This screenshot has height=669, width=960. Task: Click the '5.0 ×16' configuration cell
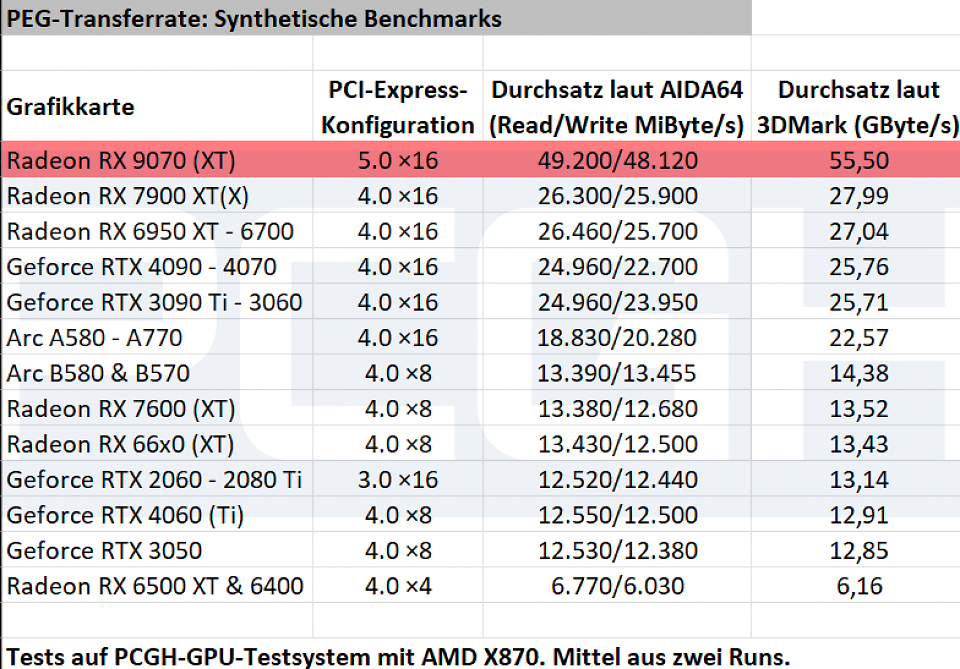[x=398, y=160]
